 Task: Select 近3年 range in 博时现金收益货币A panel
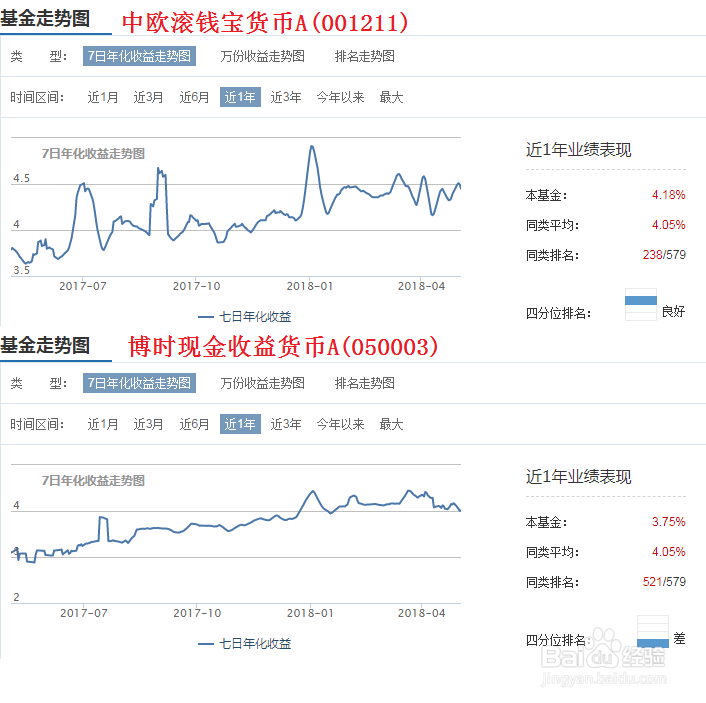(286, 424)
